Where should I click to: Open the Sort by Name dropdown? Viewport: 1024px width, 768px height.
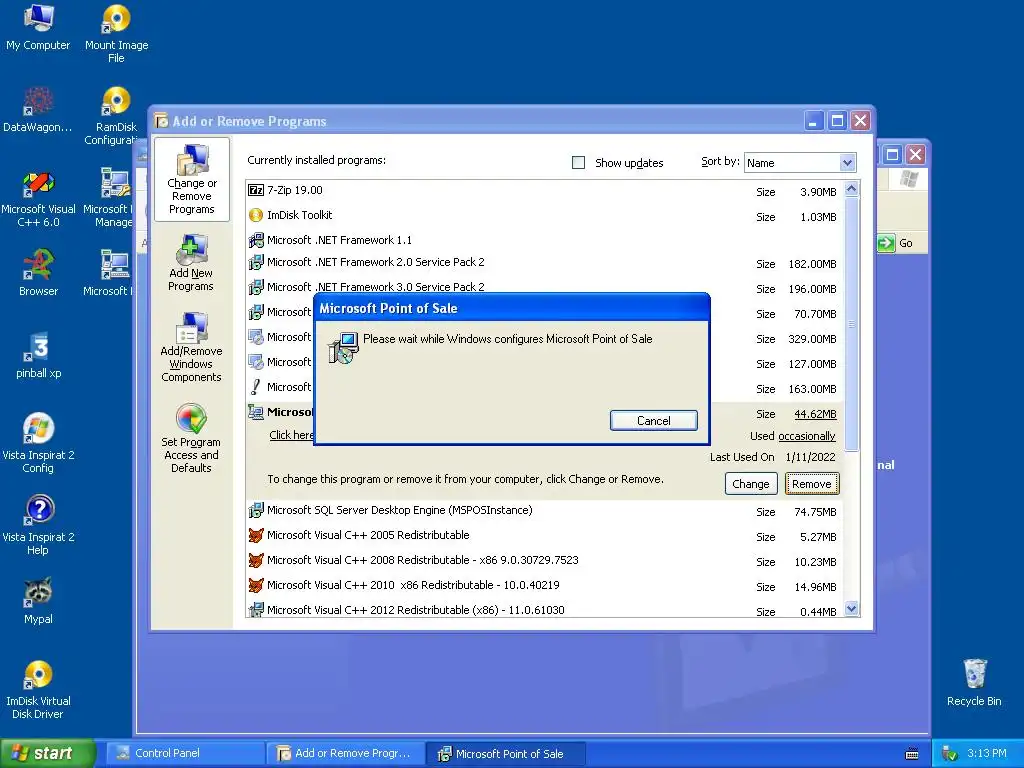tap(847, 163)
